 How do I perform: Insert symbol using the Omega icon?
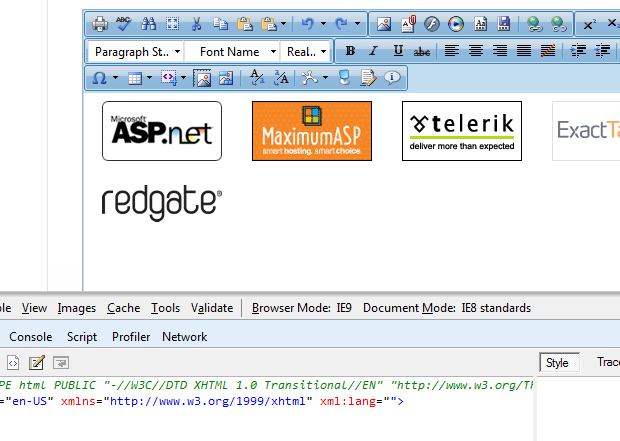pyautogui.click(x=99, y=78)
